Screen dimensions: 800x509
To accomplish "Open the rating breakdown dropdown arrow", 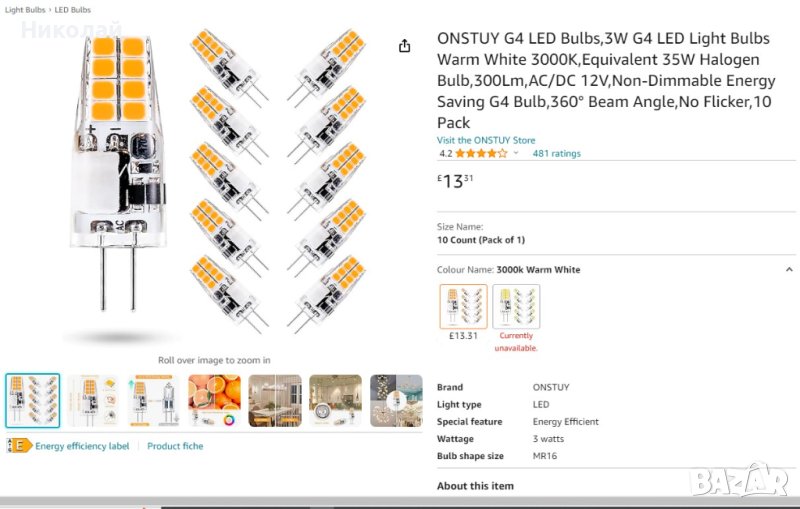I will click(x=516, y=154).
